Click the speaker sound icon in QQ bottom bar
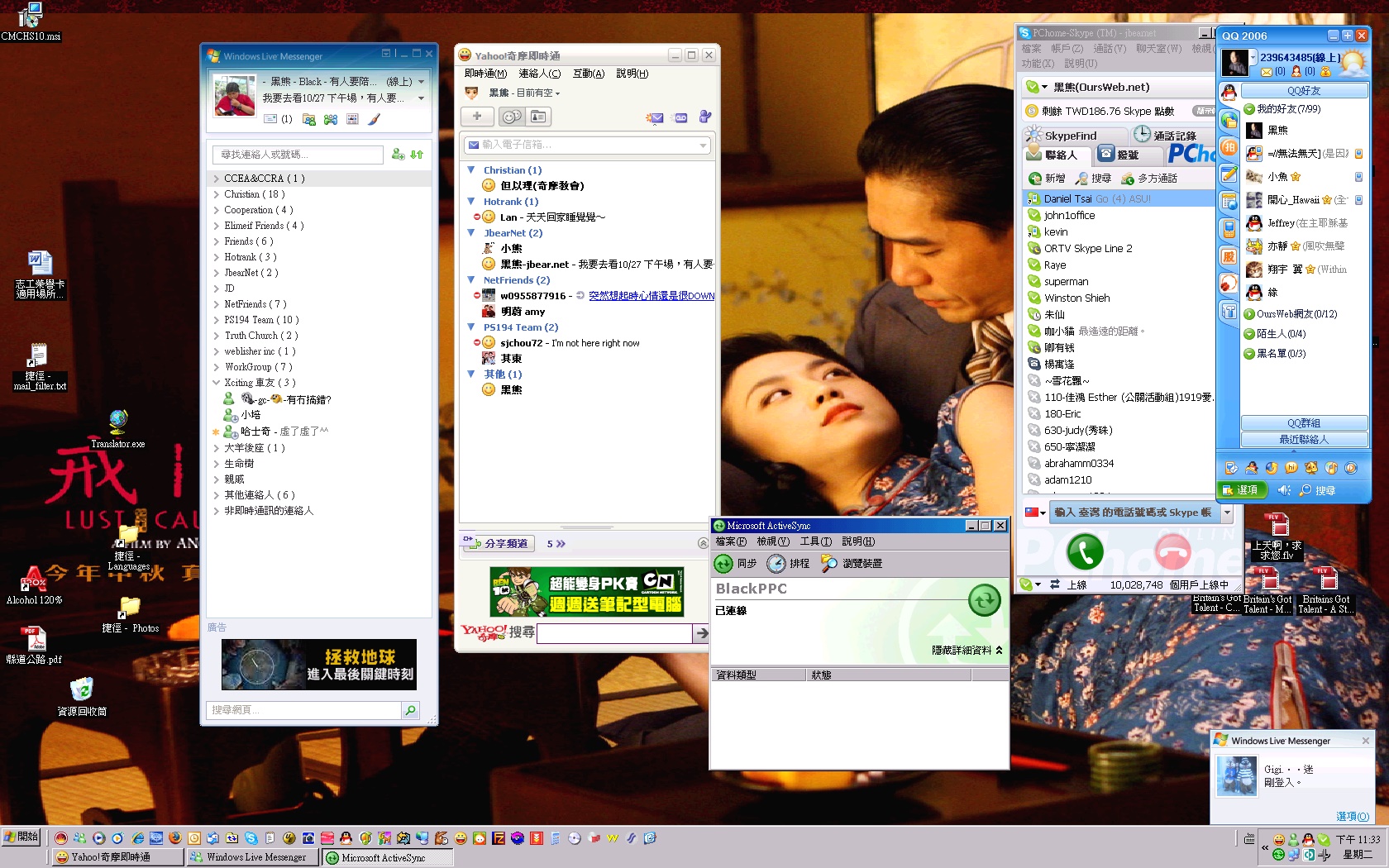This screenshot has height=868, width=1389. (x=1283, y=490)
